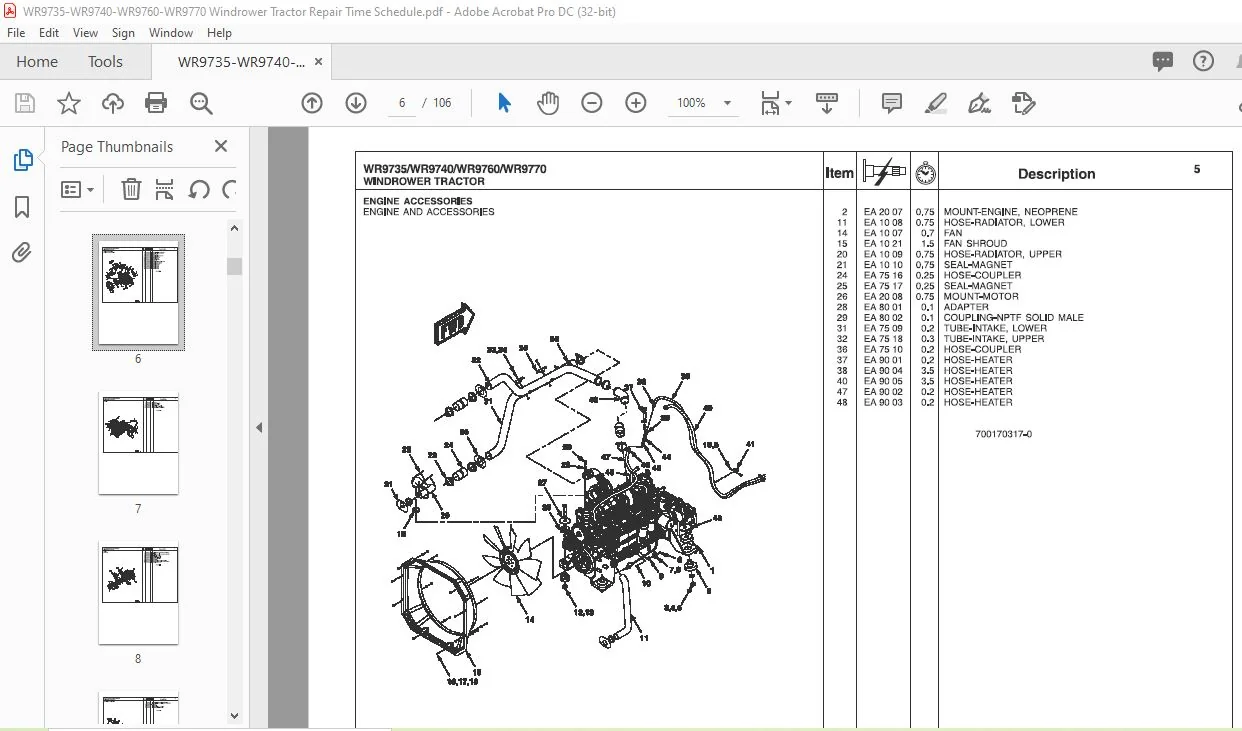Viewport: 1242px width, 731px height.
Task: Open the Window menu
Action: [171, 33]
